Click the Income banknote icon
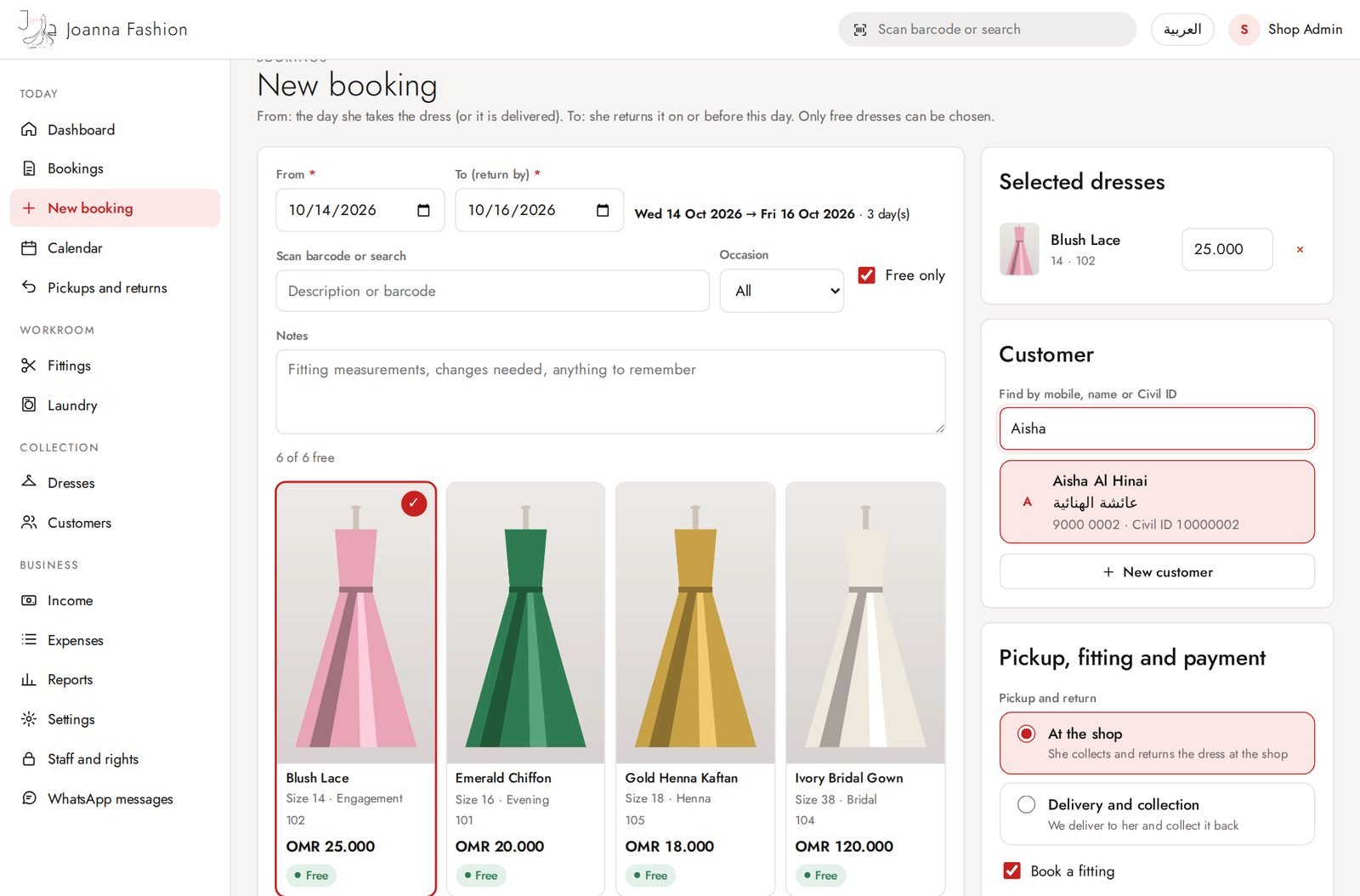Viewport: 1360px width, 896px height. pyautogui.click(x=29, y=600)
